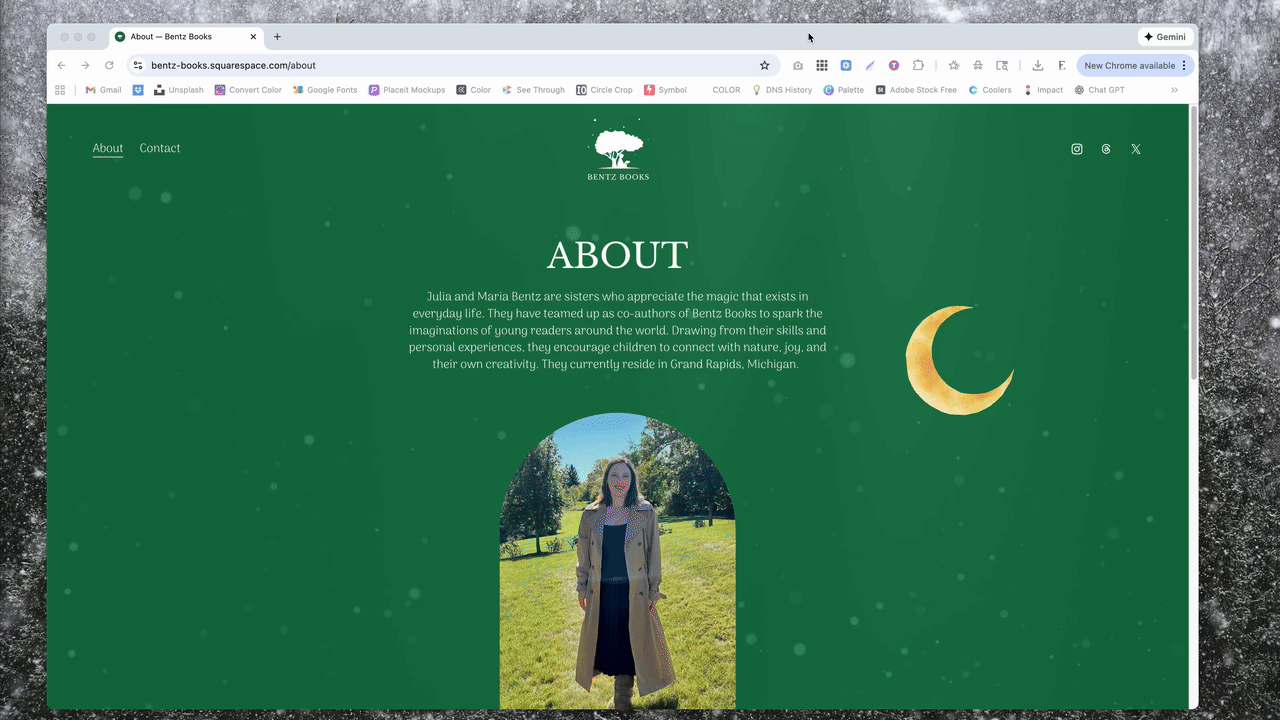Open the Color bookmark with dark icon
This screenshot has width=1280, height=720.
473,90
